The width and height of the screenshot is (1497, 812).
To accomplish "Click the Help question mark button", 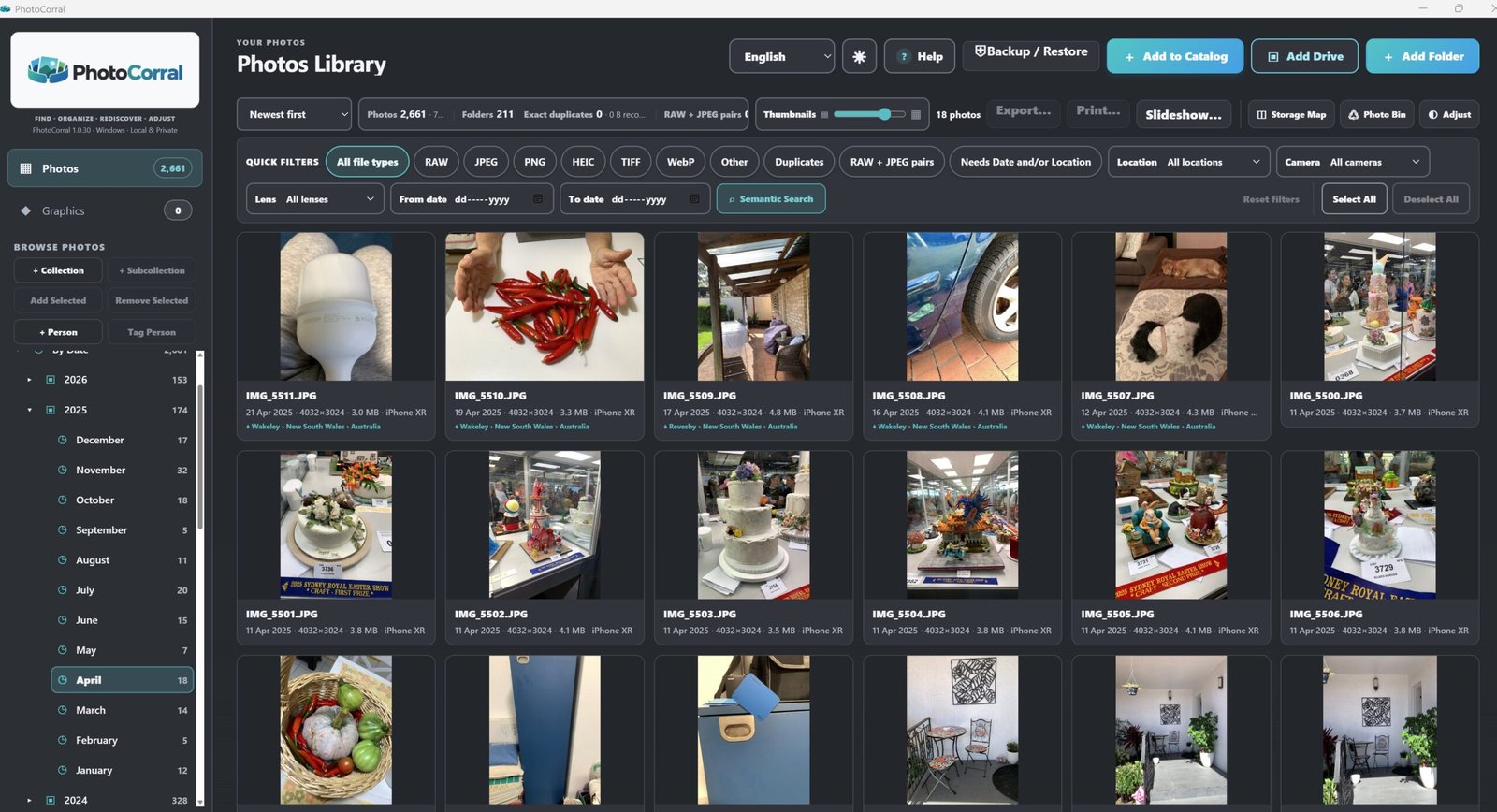I will click(x=920, y=56).
